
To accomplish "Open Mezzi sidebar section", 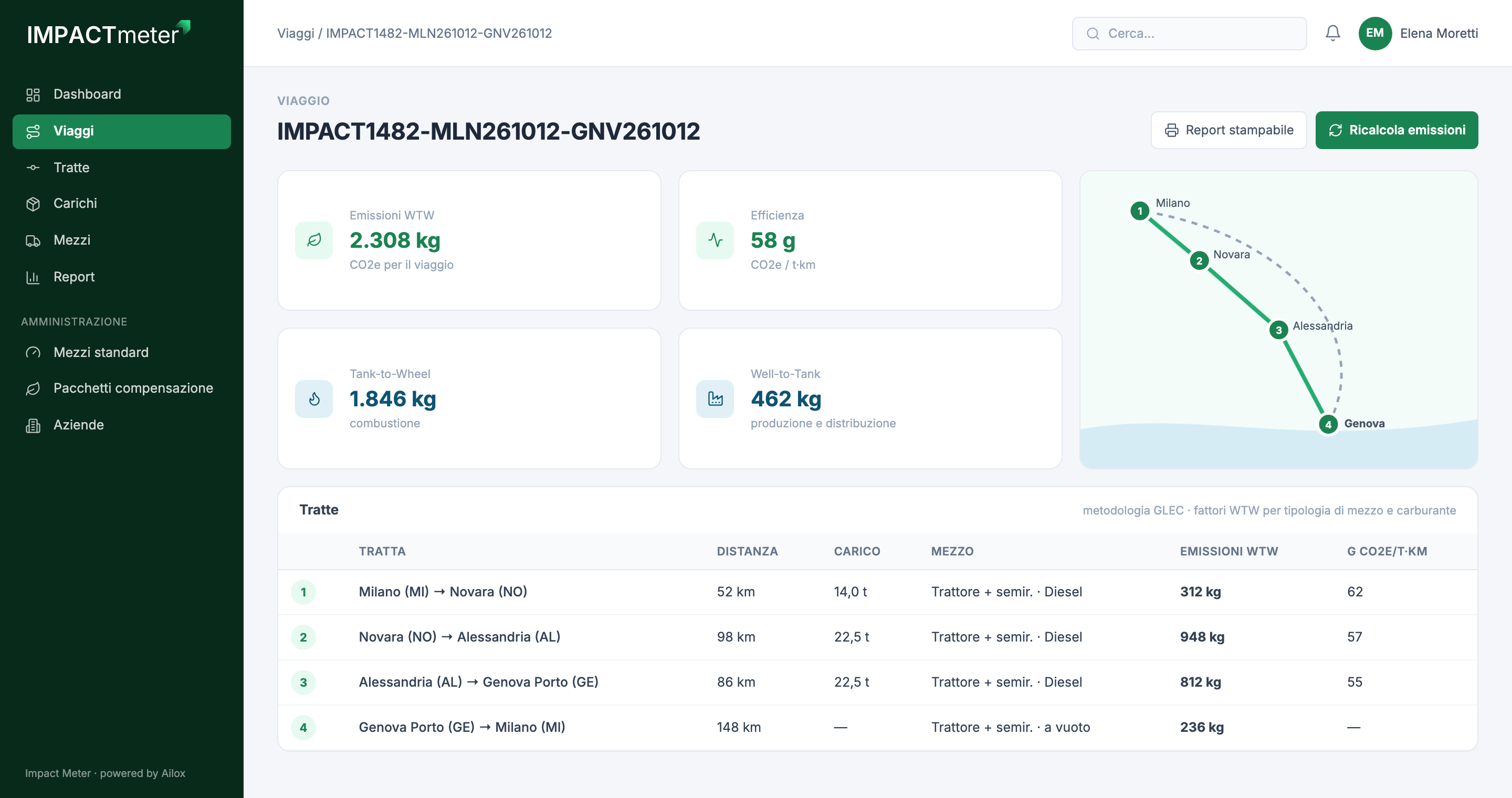I will (121, 240).
